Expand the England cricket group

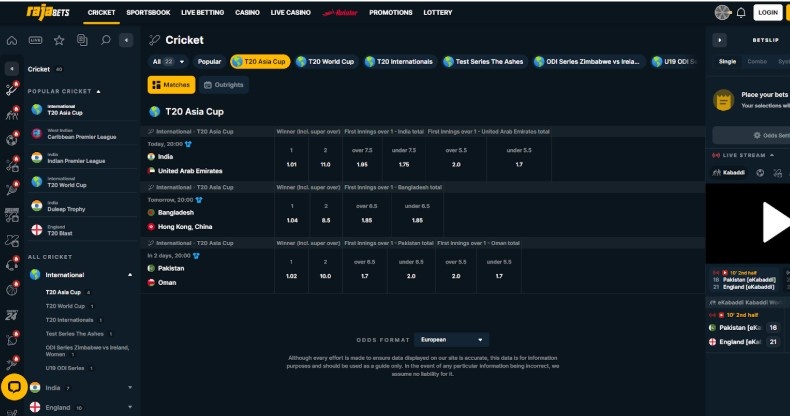(x=130, y=407)
